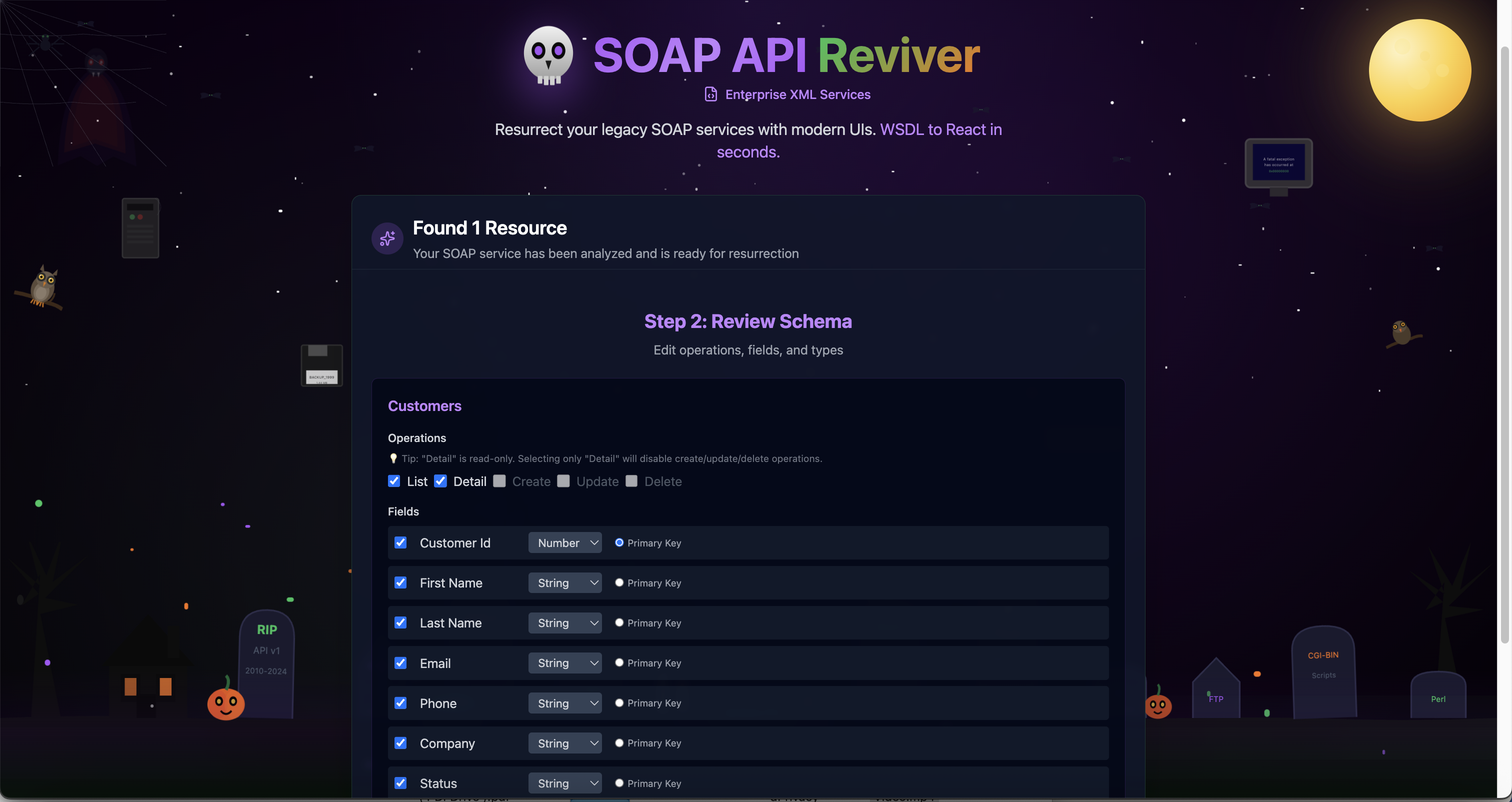Click the skull logo icon

[548, 55]
